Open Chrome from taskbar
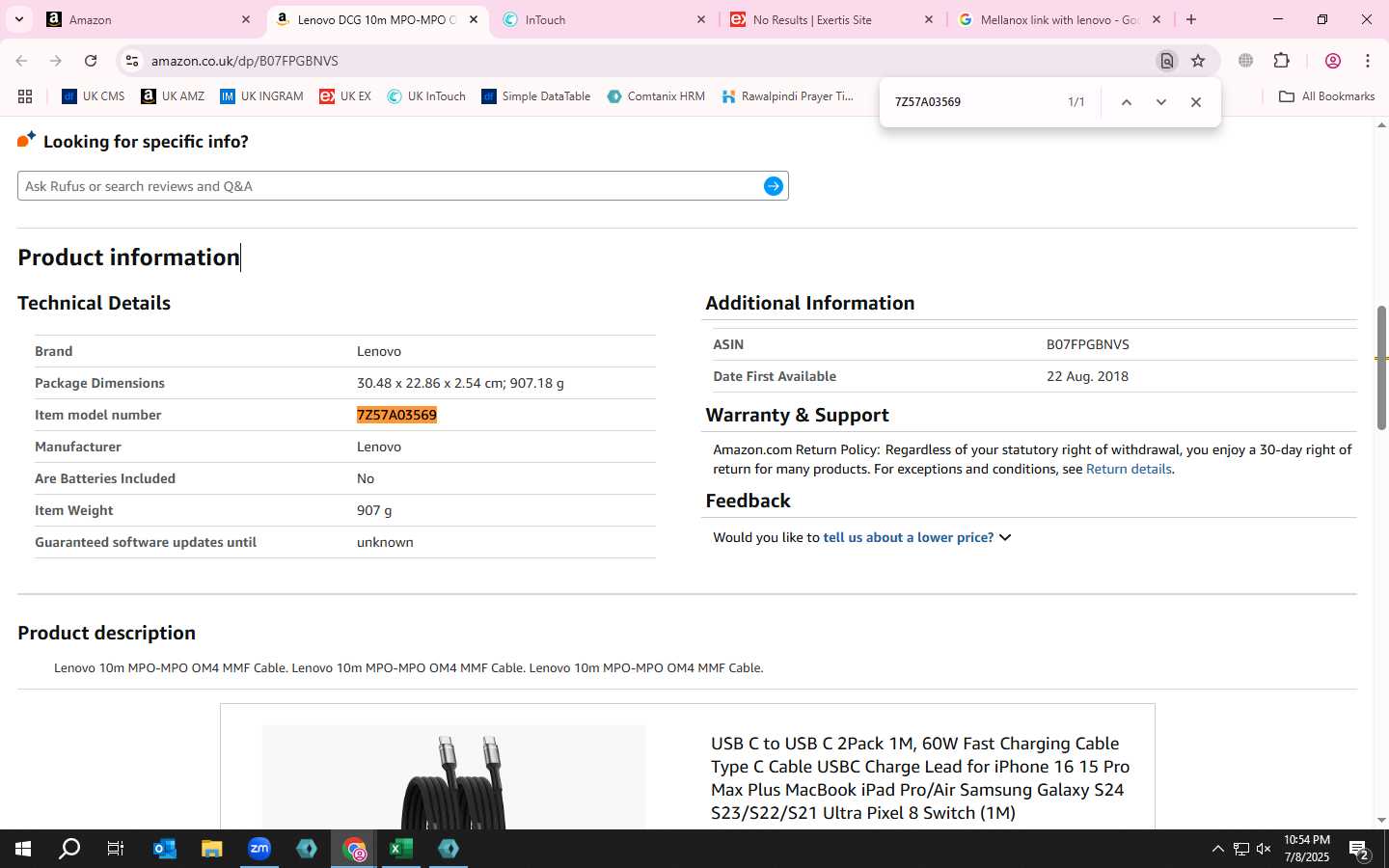Image resolution: width=1389 pixels, height=868 pixels. (354, 849)
